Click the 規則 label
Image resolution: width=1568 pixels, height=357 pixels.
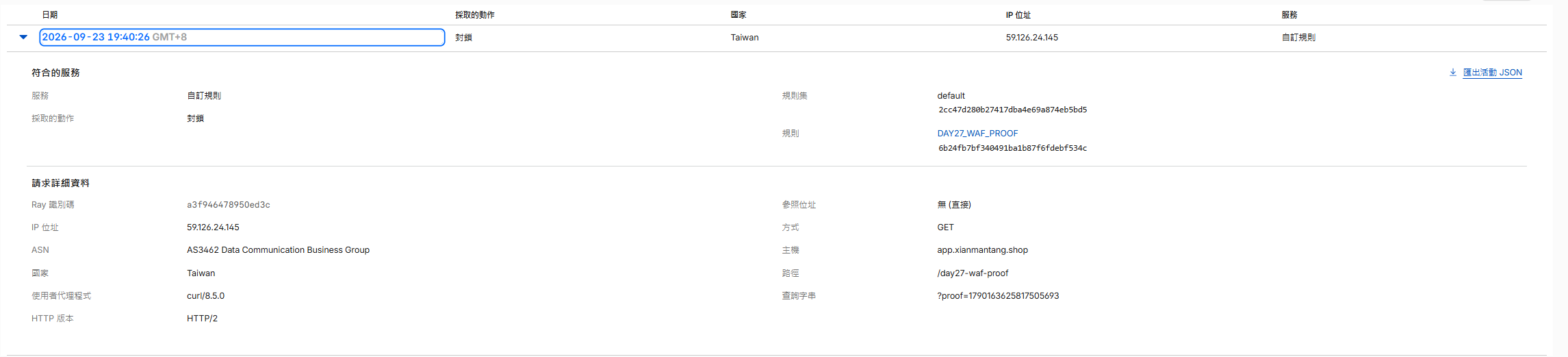click(791, 134)
